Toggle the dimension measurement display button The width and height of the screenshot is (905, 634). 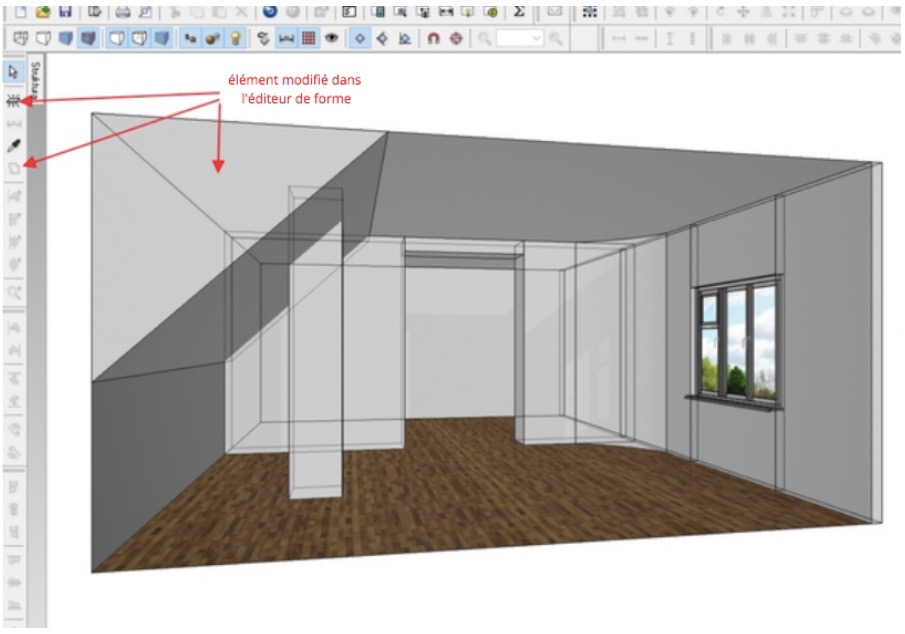[286, 38]
